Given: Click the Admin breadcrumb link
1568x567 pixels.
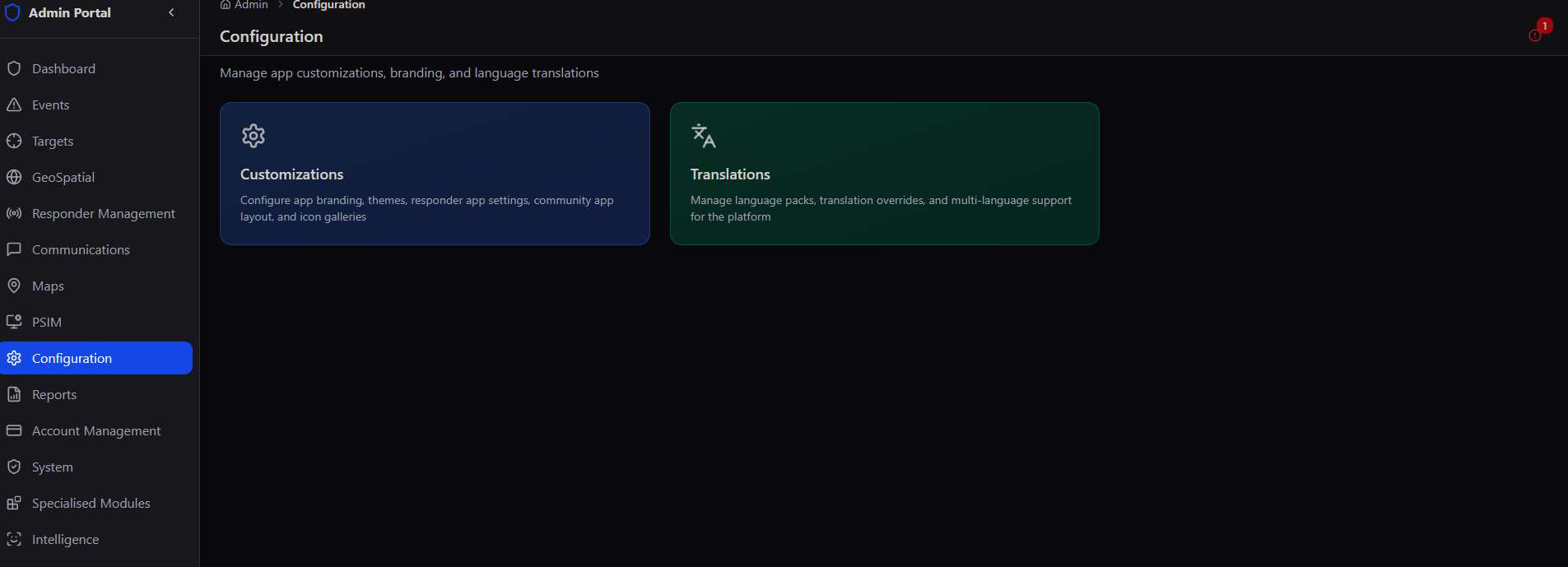Looking at the screenshot, I should (251, 5).
